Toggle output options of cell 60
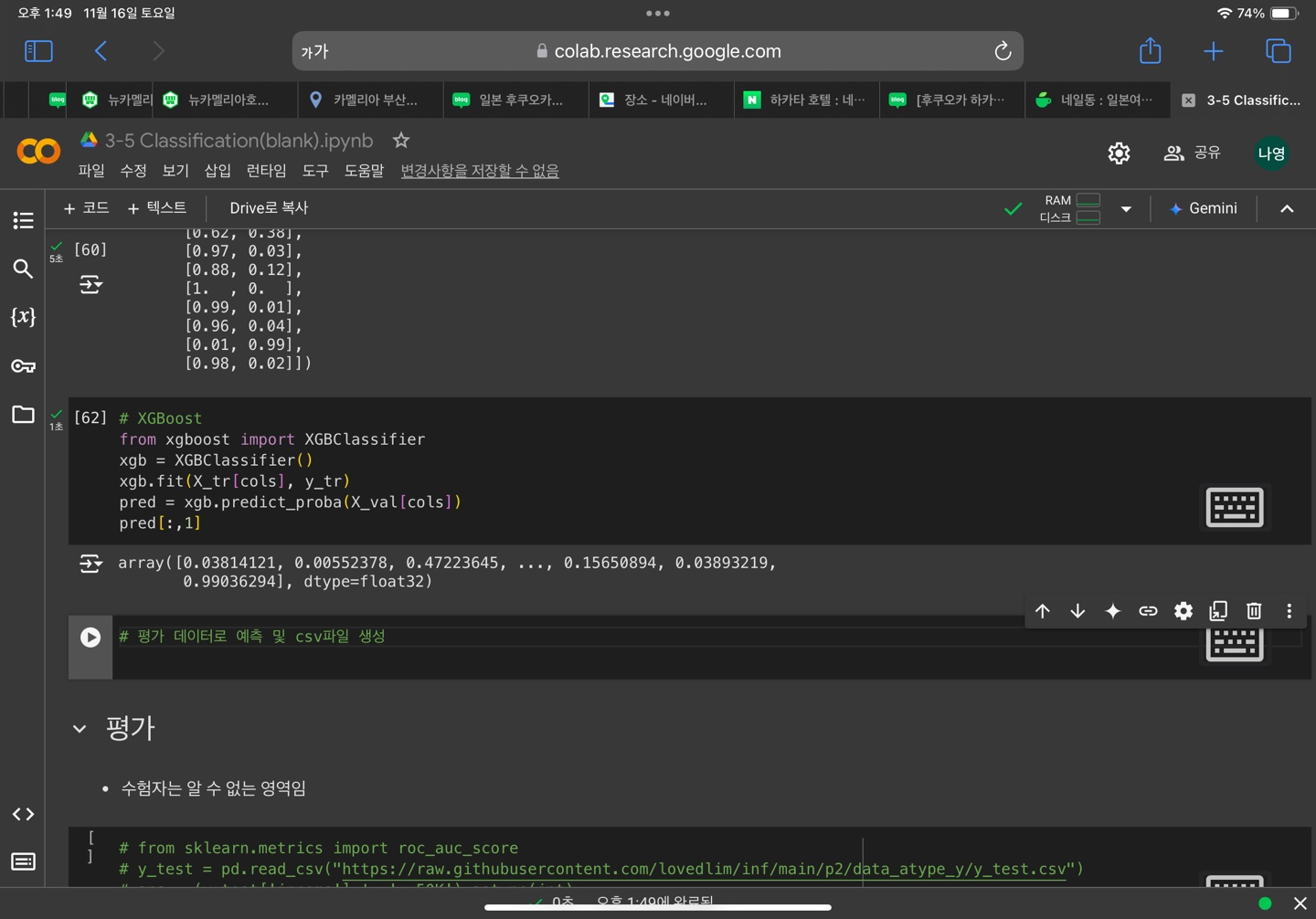Image resolution: width=1316 pixels, height=919 pixels. [90, 285]
